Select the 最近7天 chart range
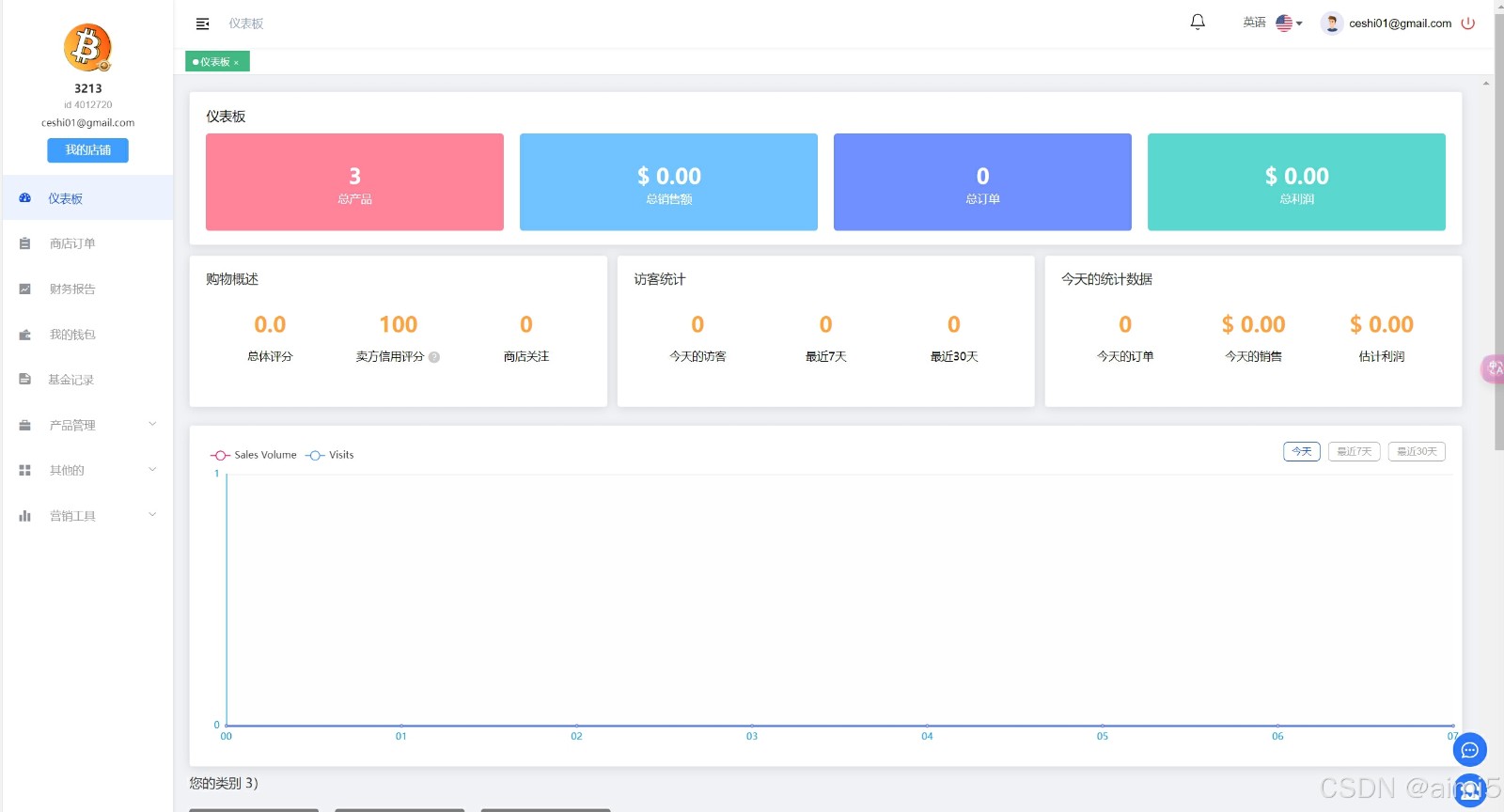Image resolution: width=1504 pixels, height=812 pixels. (x=1354, y=452)
